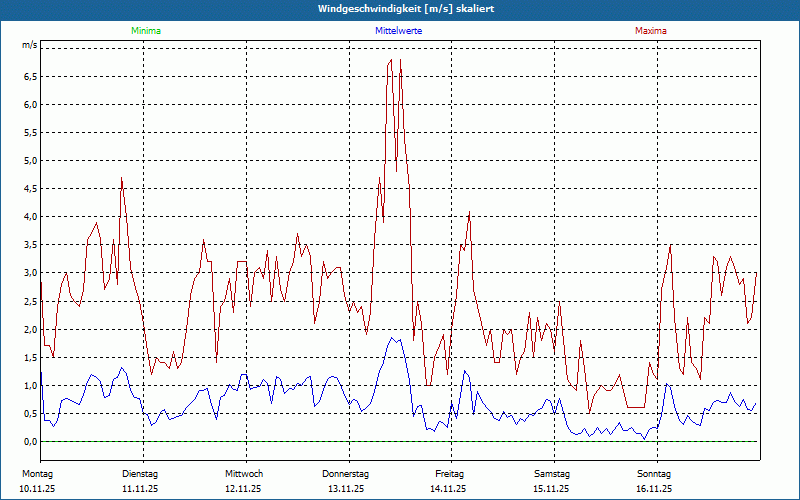Click the red Maxima legend label

pyautogui.click(x=651, y=31)
